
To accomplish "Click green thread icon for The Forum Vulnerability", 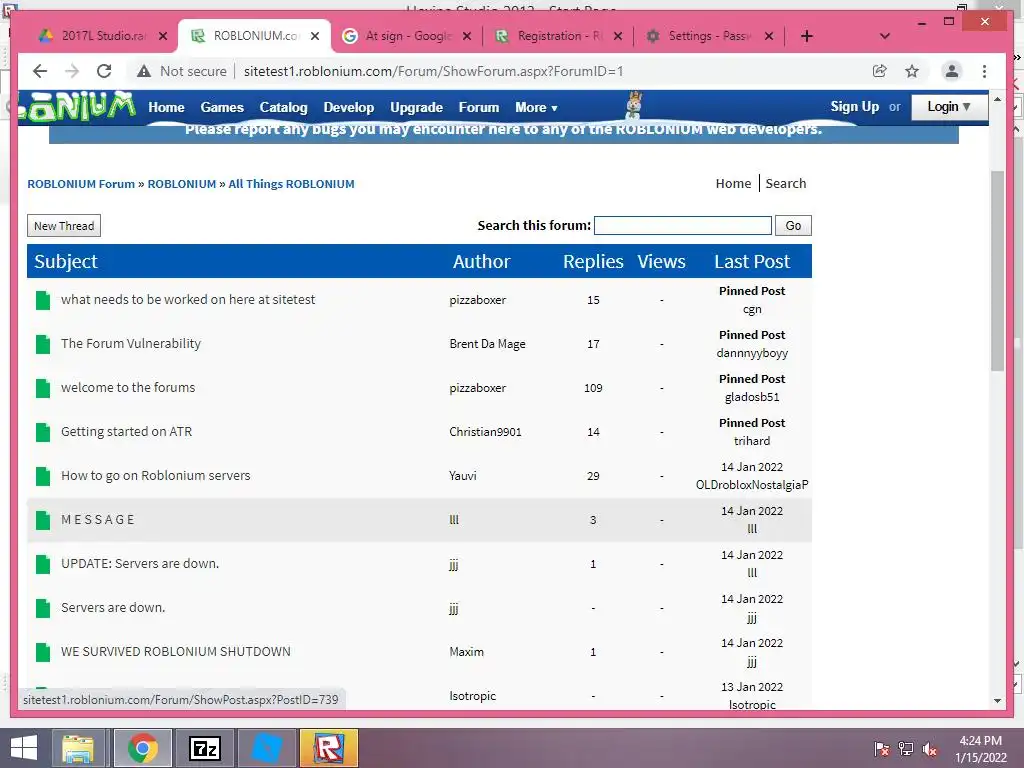I will tap(43, 344).
